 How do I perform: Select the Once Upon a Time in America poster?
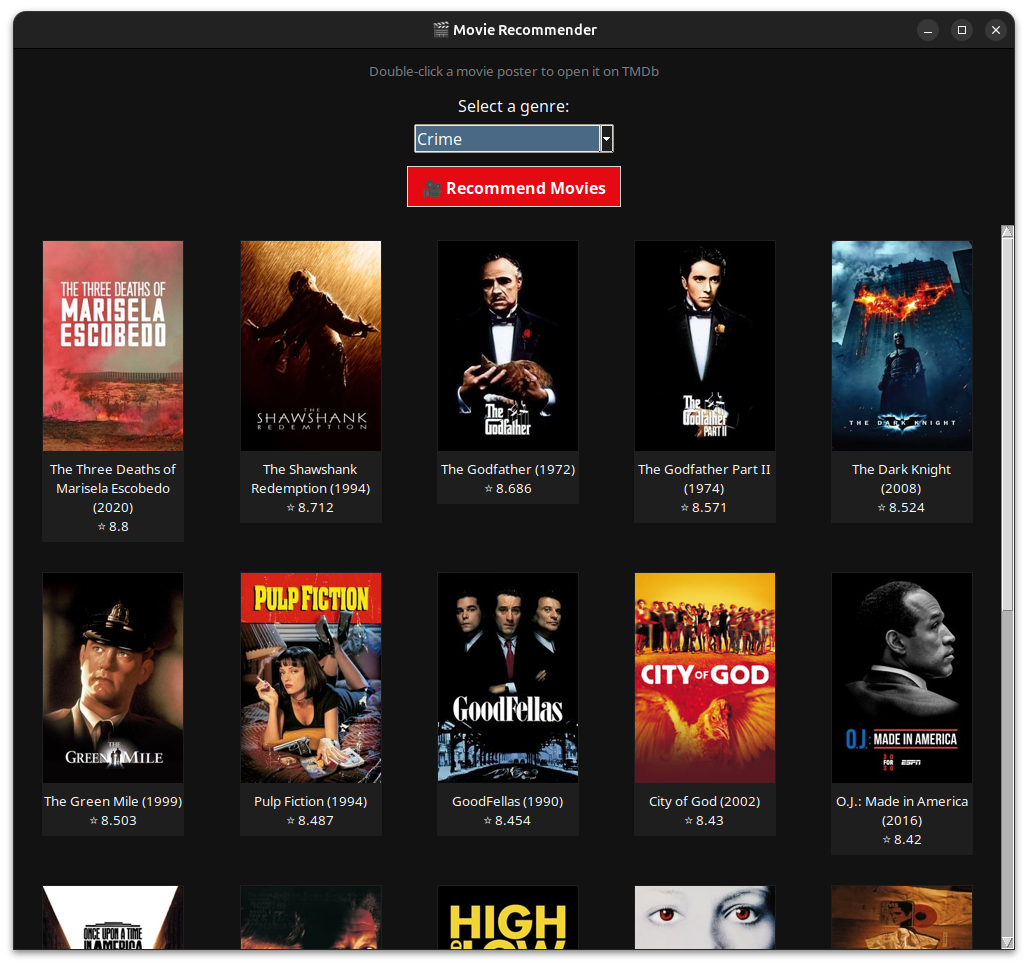tap(113, 917)
